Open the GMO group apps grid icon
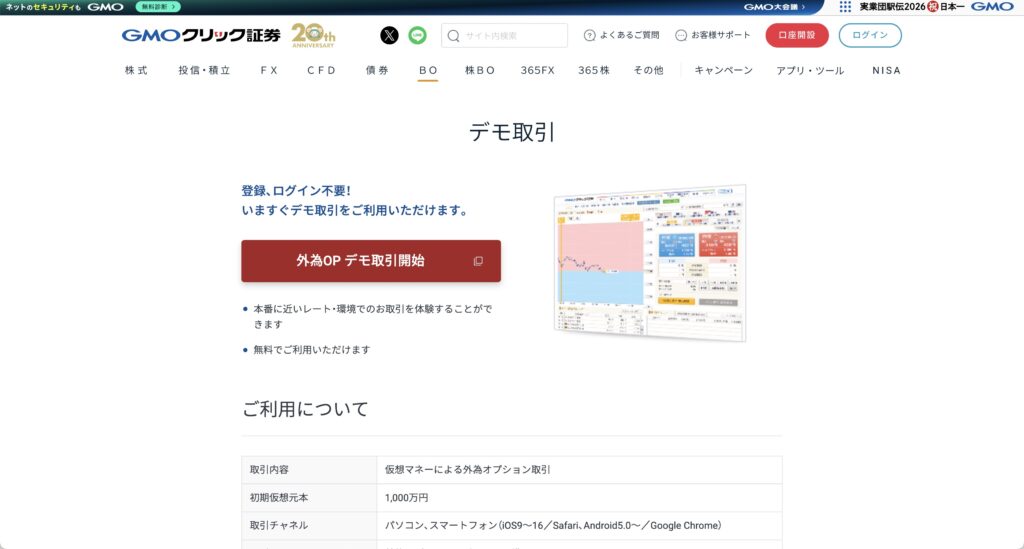Screen dimensions: 1024x549 tap(845, 7)
